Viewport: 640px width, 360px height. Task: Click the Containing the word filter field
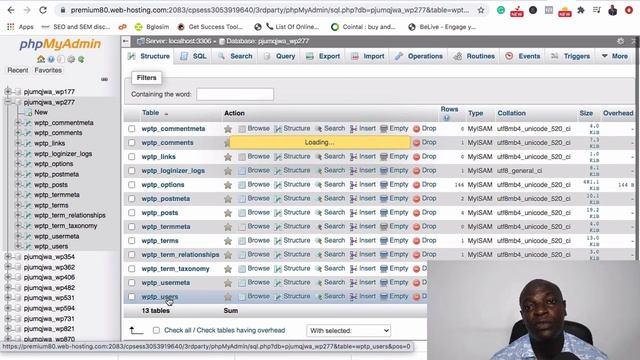coord(235,94)
